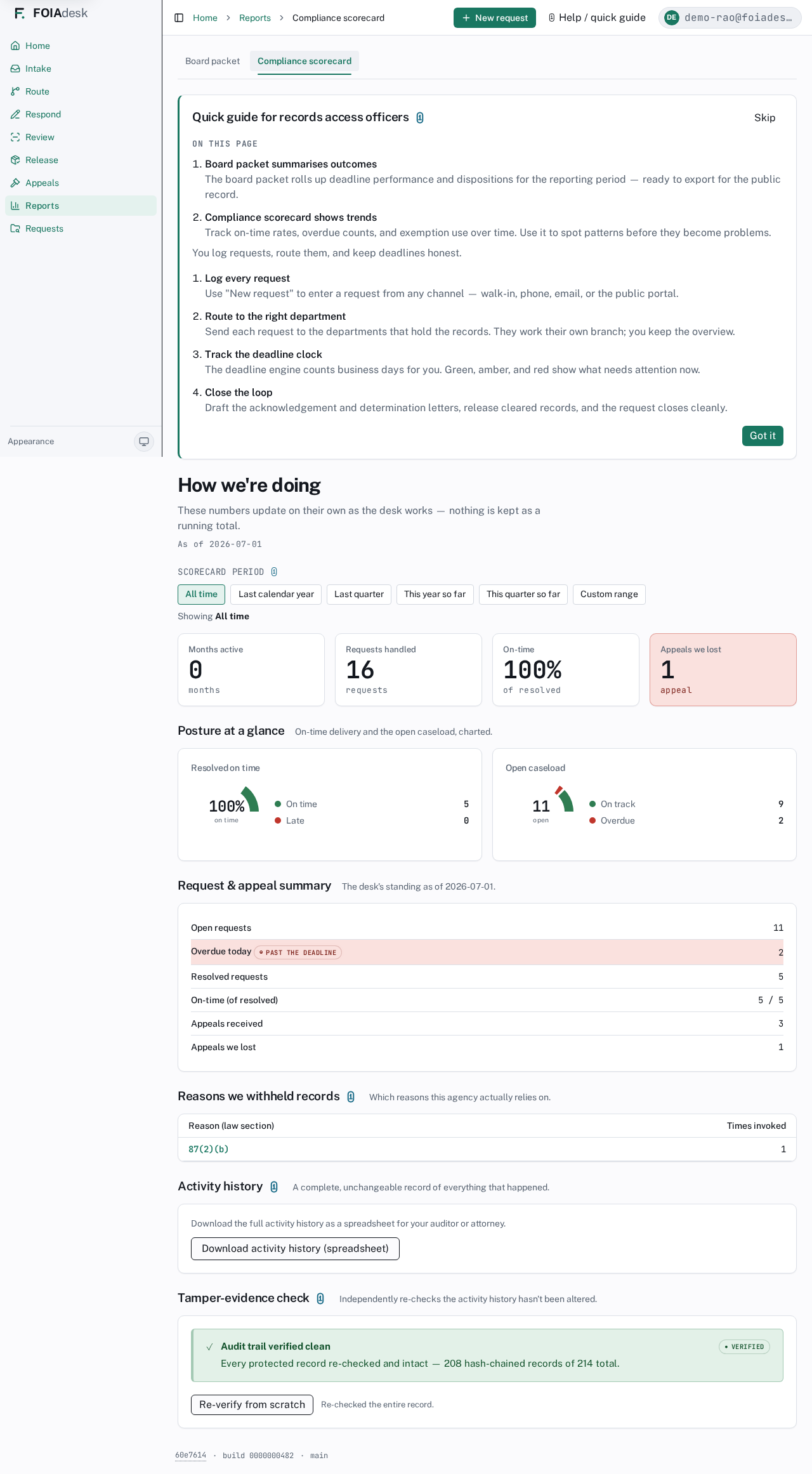The image size is (812, 1474).
Task: Open Release in the sidebar
Action: click(x=81, y=160)
